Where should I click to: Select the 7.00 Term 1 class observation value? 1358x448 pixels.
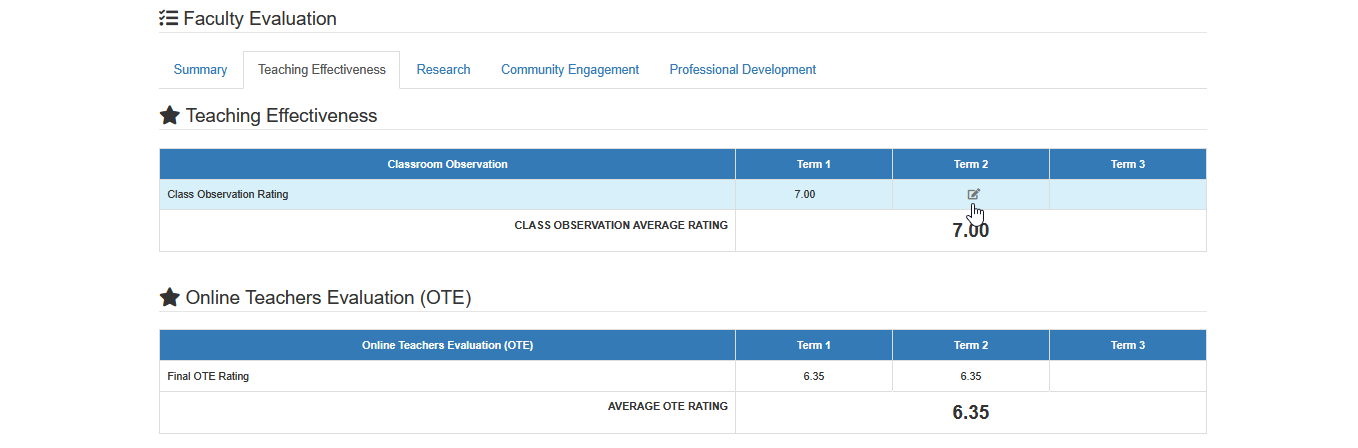coord(804,194)
